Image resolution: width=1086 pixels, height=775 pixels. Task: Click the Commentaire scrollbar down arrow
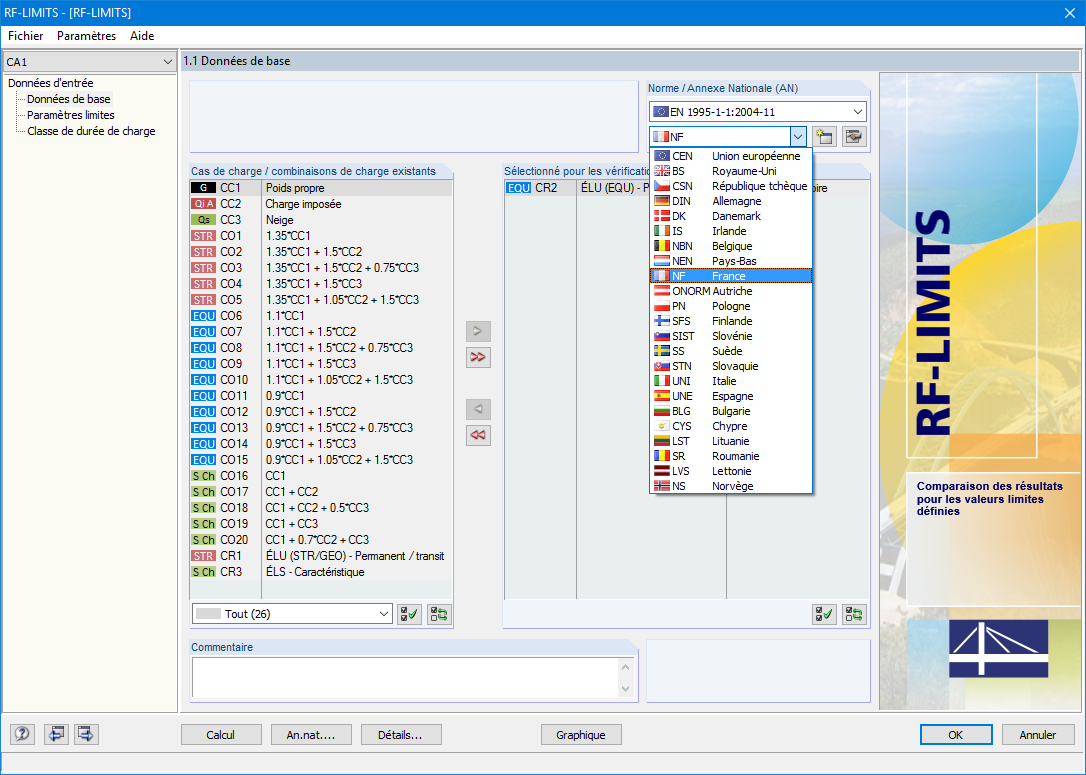[x=625, y=688]
